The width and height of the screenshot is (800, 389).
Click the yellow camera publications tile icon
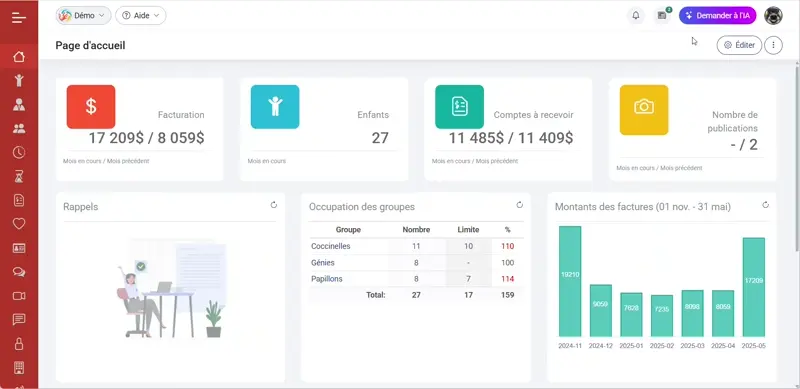tap(644, 110)
